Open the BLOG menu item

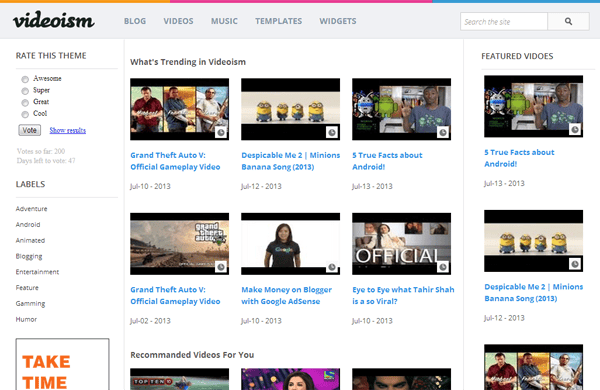pyautogui.click(x=135, y=21)
